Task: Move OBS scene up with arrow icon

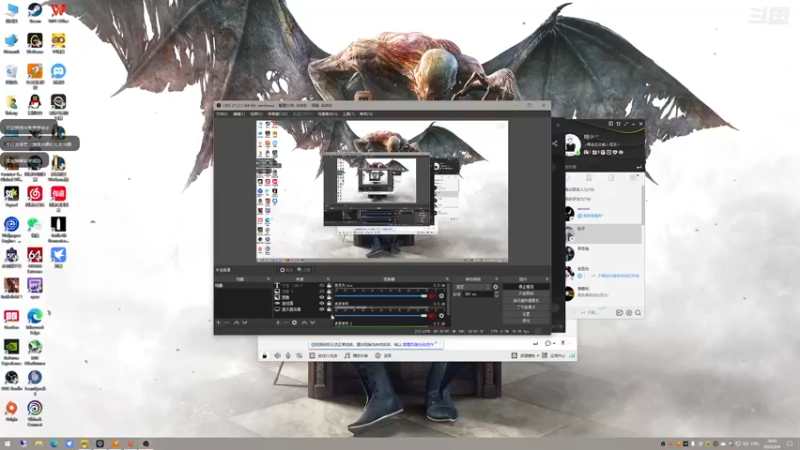Action: point(236,322)
